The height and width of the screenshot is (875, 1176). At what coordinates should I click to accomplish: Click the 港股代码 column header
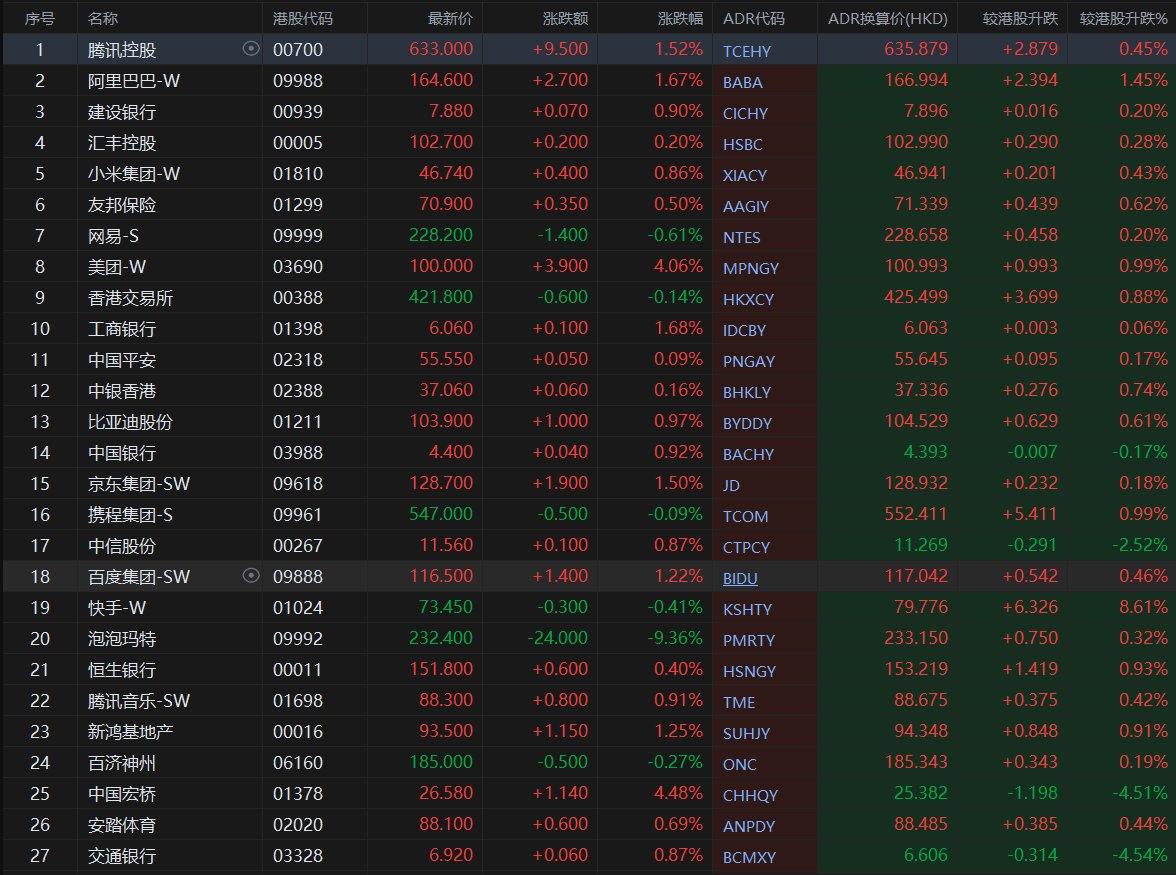[303, 19]
